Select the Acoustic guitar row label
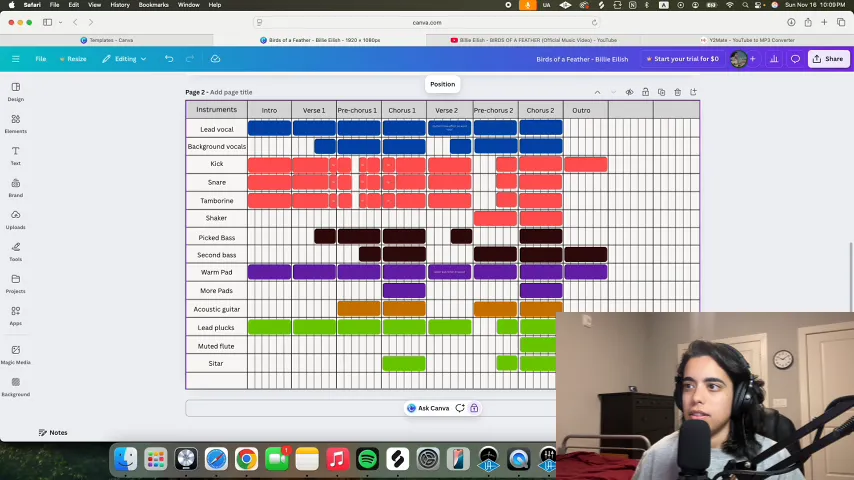 [217, 309]
